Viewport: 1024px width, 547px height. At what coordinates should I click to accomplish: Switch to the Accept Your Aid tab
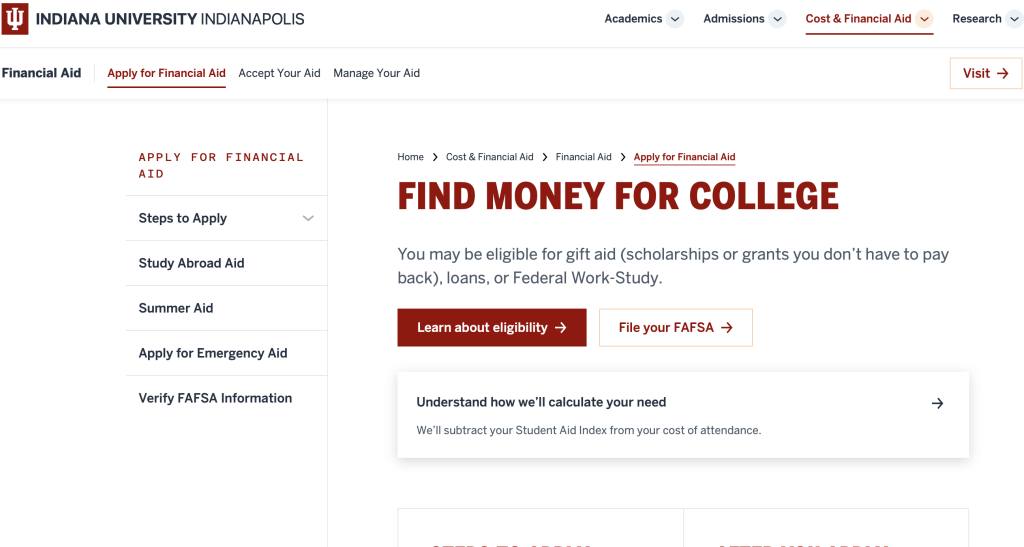[x=279, y=73]
